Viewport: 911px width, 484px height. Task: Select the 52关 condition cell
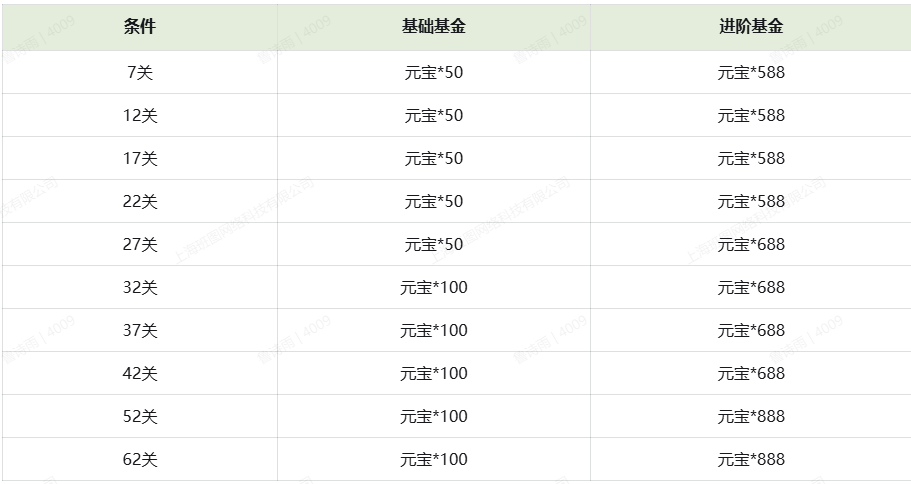140,417
